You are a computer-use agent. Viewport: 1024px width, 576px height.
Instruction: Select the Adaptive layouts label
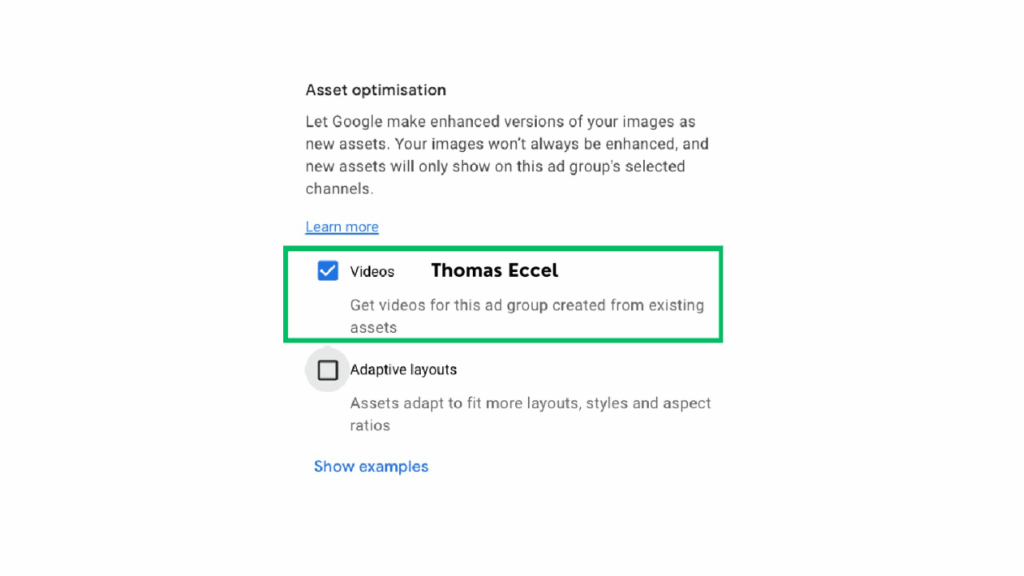(x=403, y=369)
